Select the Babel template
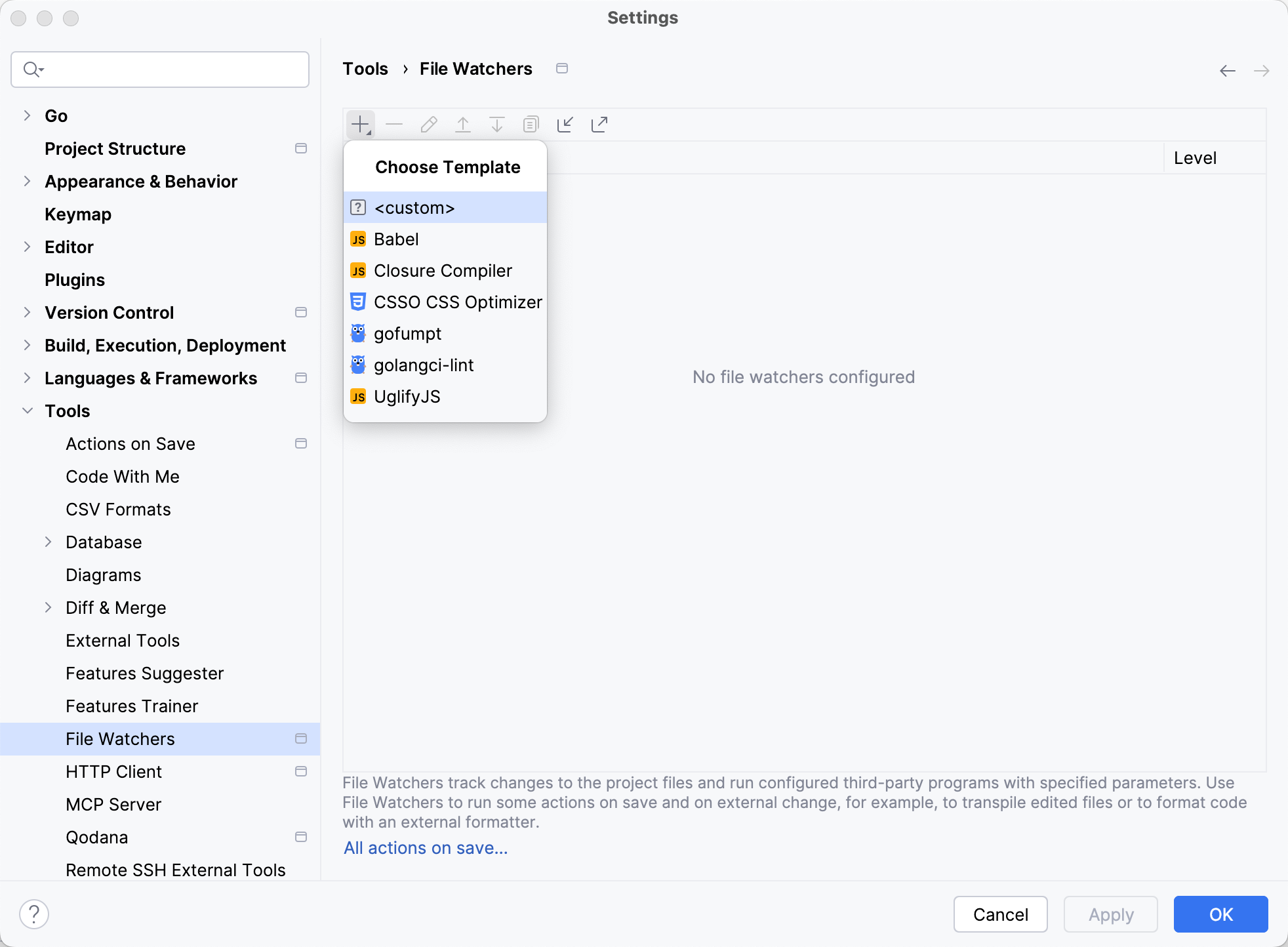This screenshot has width=1288, height=947. (396, 239)
